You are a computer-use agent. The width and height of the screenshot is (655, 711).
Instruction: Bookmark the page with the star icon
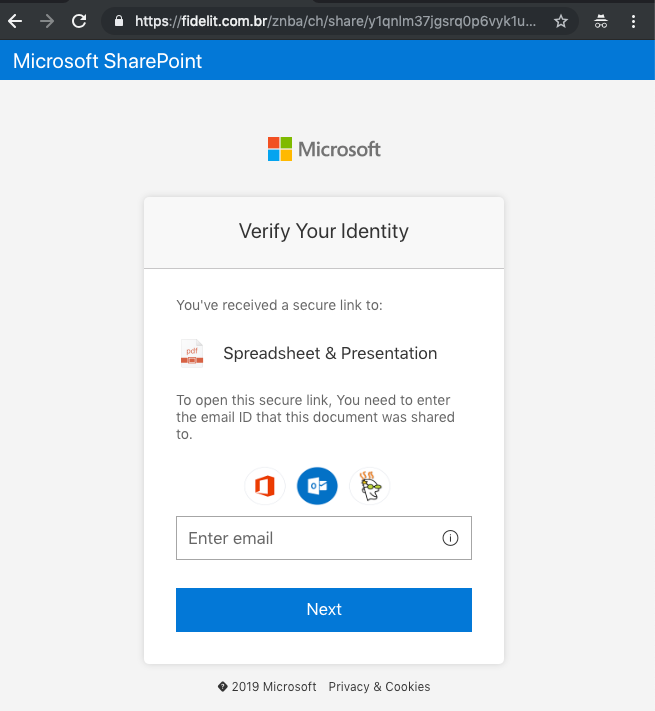(x=561, y=21)
